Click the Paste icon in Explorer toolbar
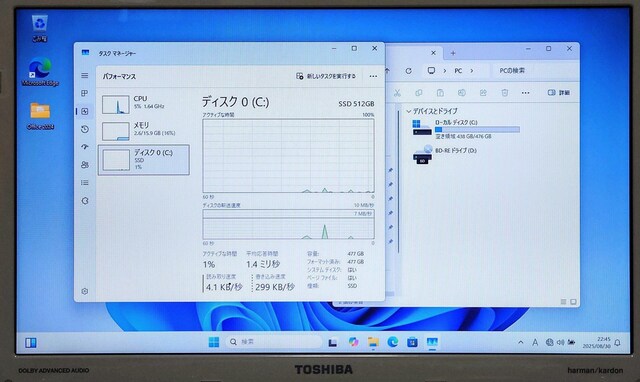 click(x=440, y=93)
